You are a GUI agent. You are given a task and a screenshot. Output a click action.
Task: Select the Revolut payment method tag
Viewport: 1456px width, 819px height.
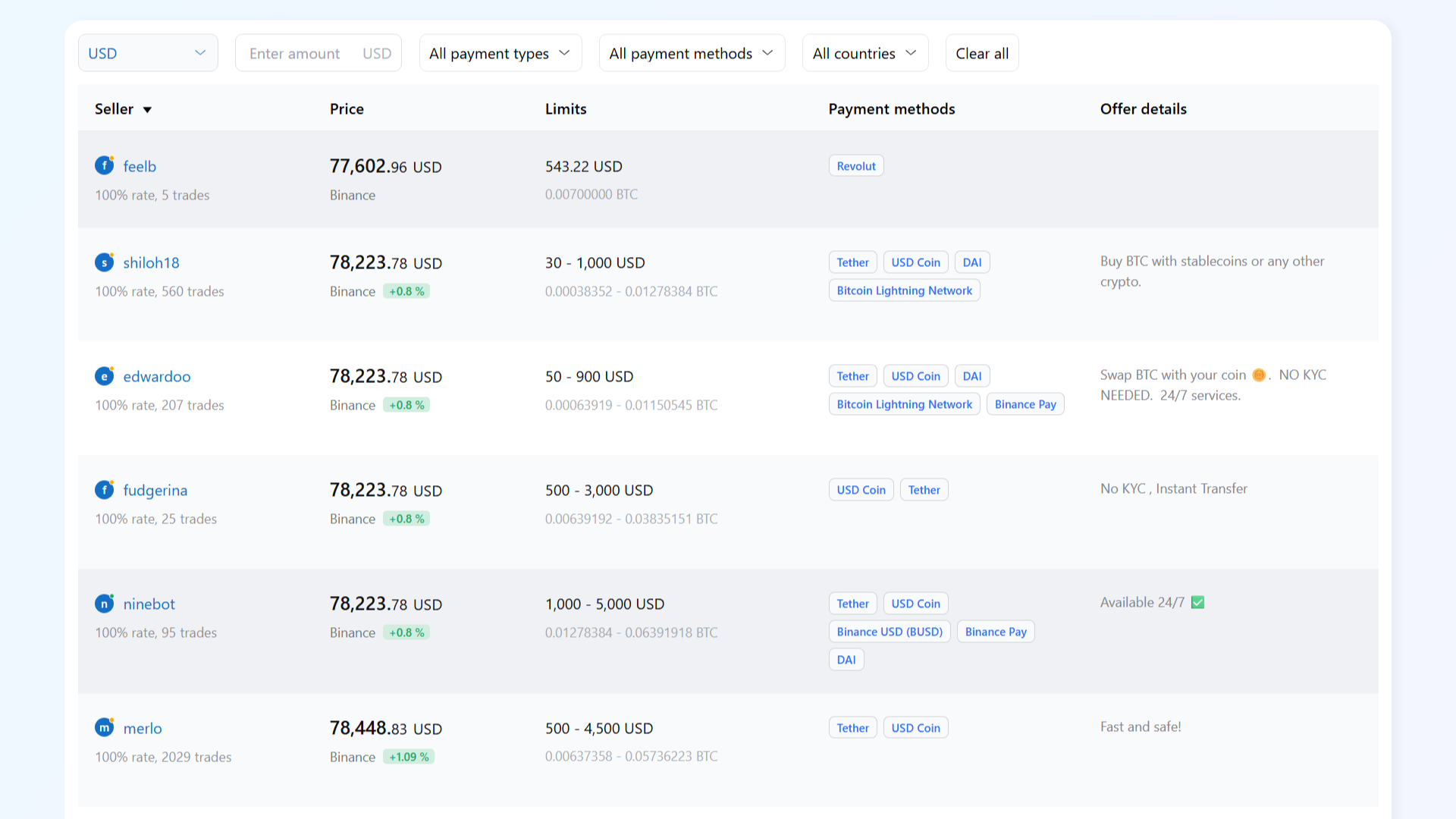855,165
